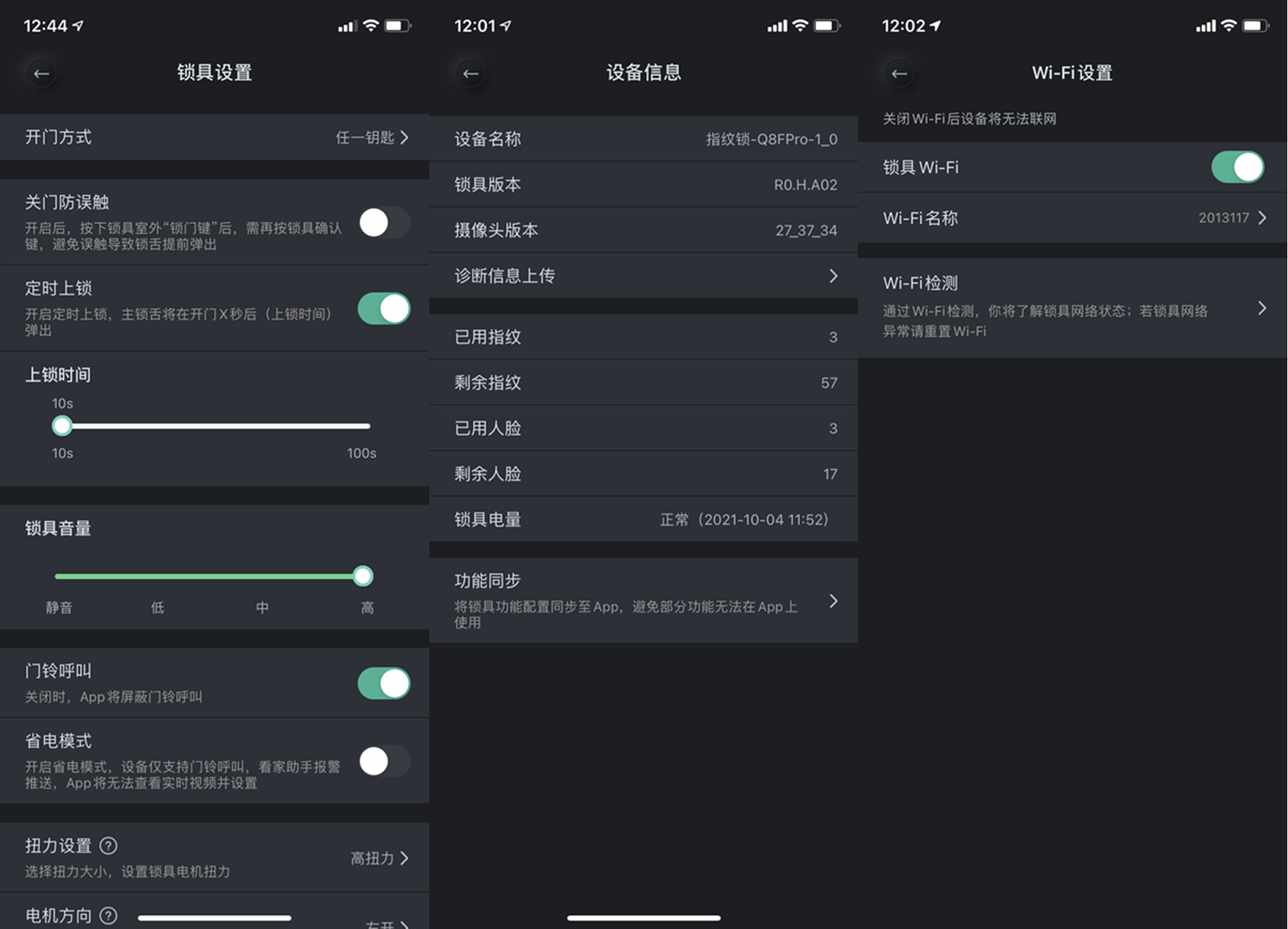
Task: Disable 定时上锁 switch
Action: [x=384, y=308]
